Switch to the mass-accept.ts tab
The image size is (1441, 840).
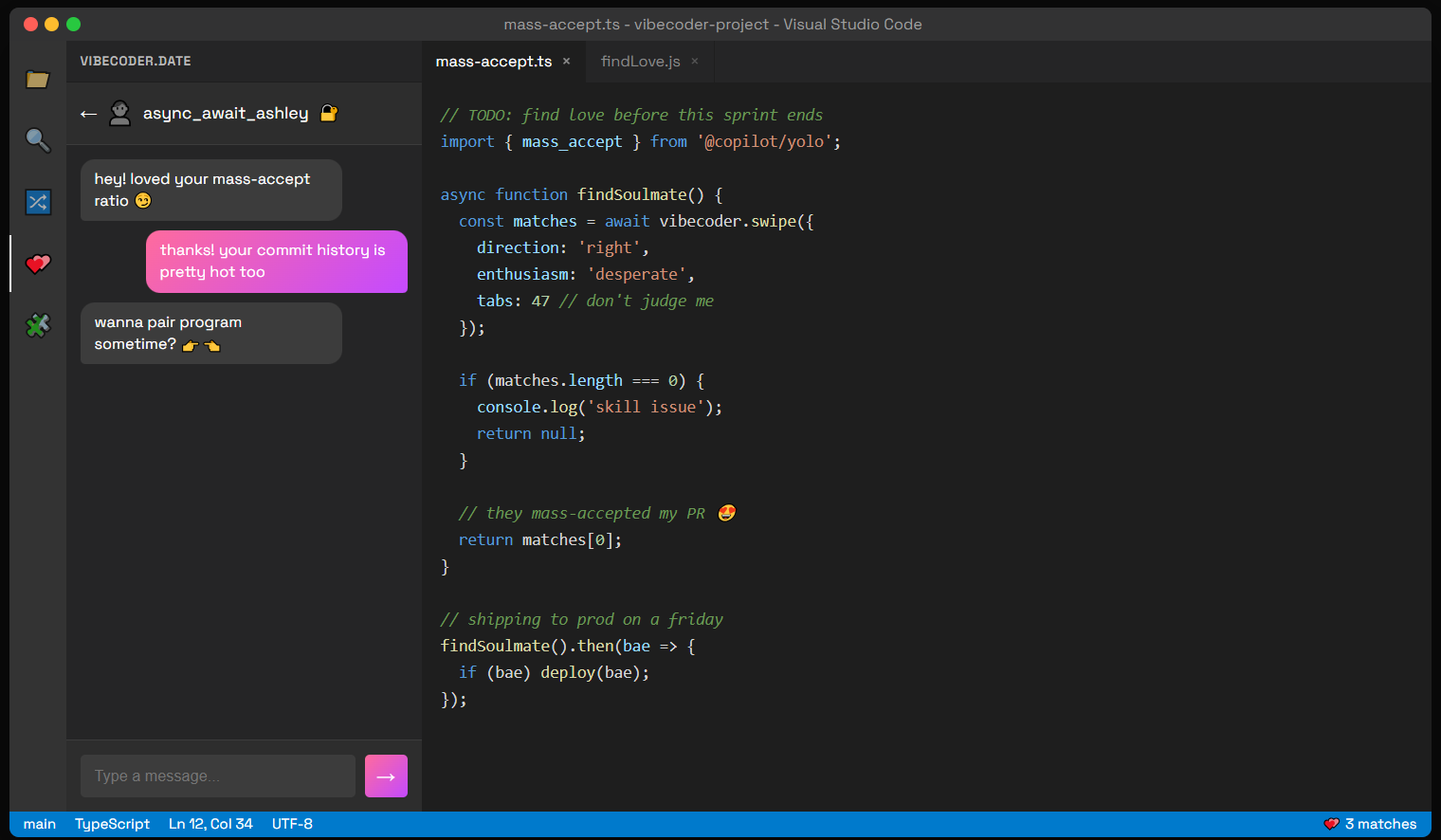click(x=493, y=61)
